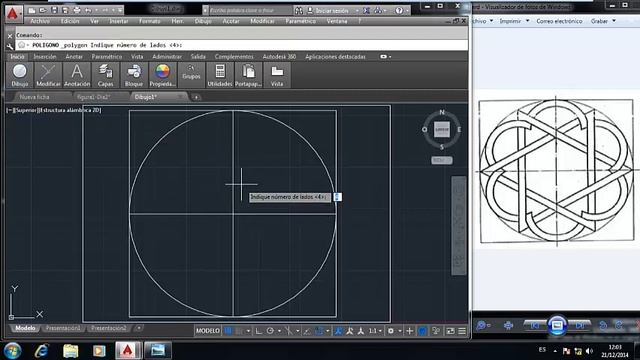The height and width of the screenshot is (360, 640).
Task: Expand the snap mode dropdown arrow
Action: 249,331
